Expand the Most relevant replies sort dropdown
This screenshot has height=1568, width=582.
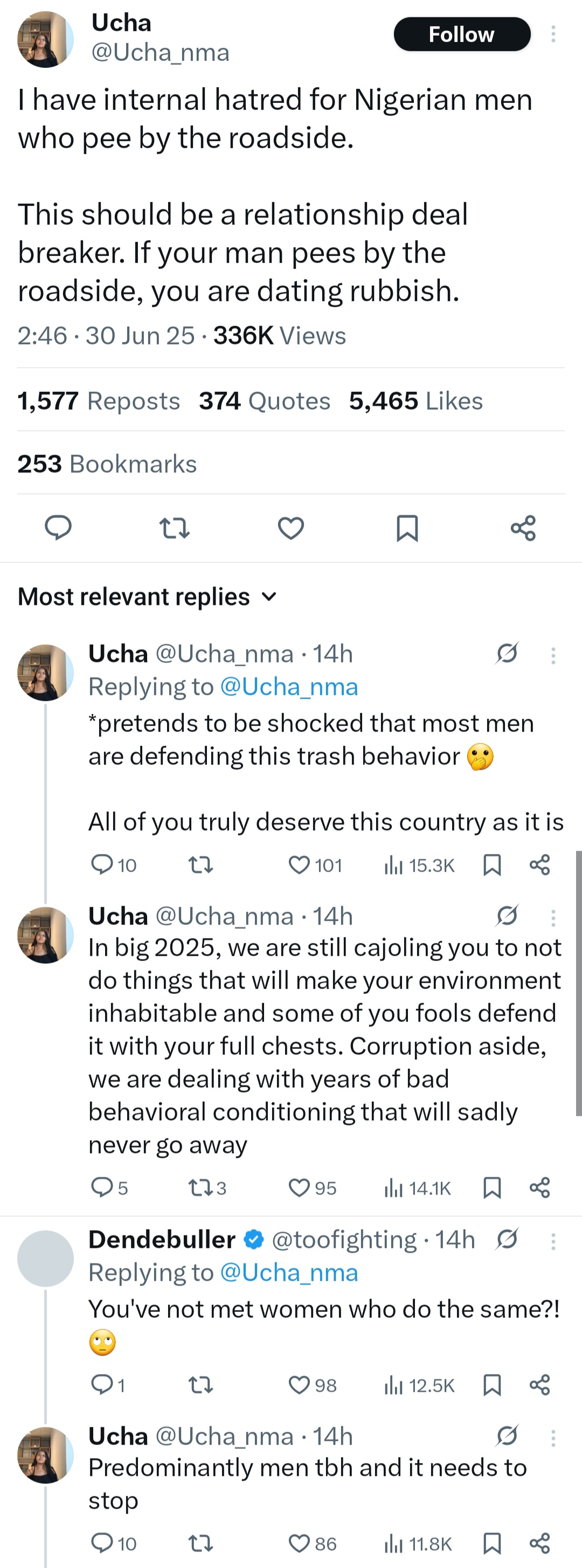click(x=269, y=597)
